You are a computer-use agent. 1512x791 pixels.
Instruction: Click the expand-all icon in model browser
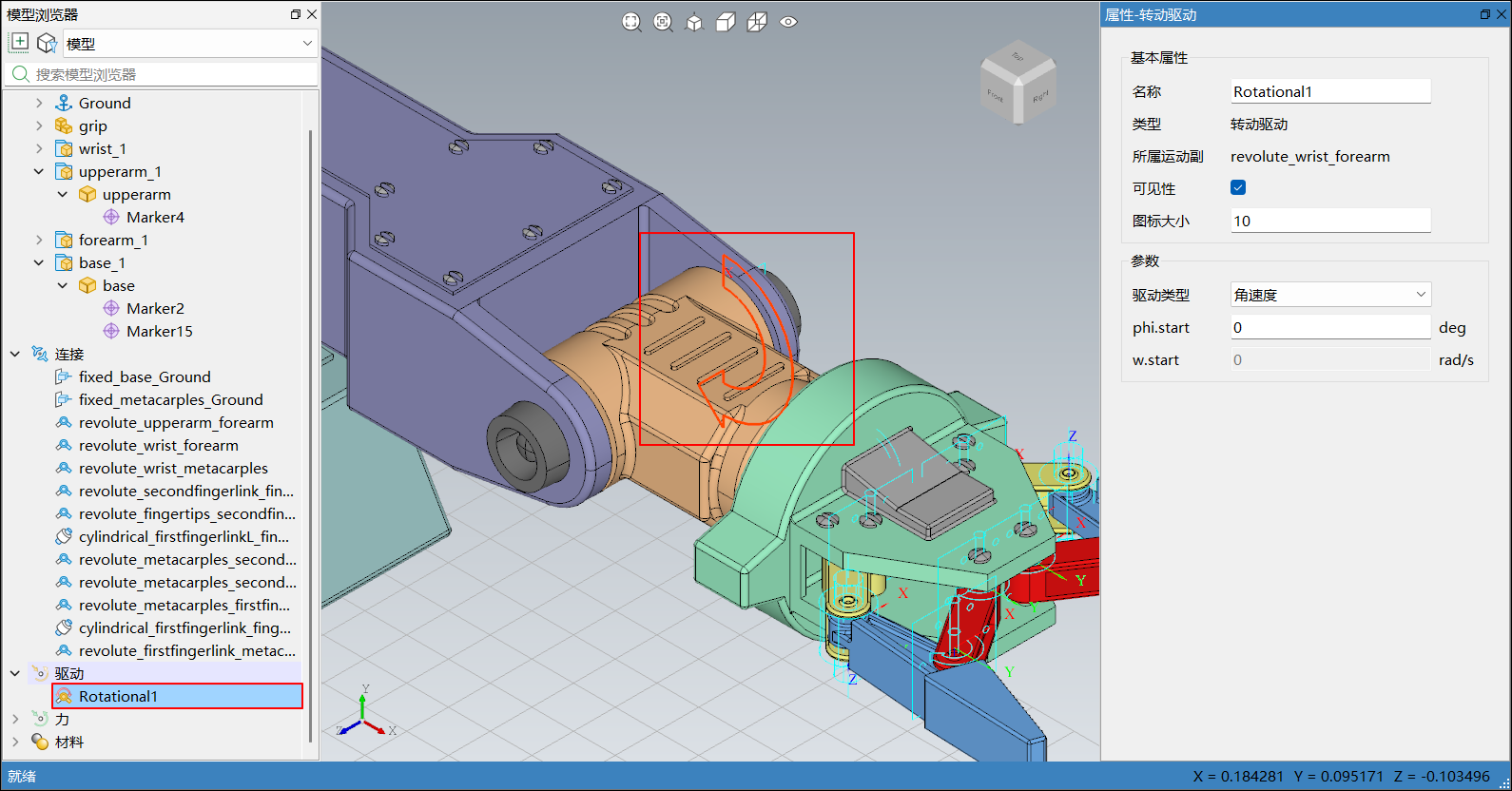pos(19,43)
